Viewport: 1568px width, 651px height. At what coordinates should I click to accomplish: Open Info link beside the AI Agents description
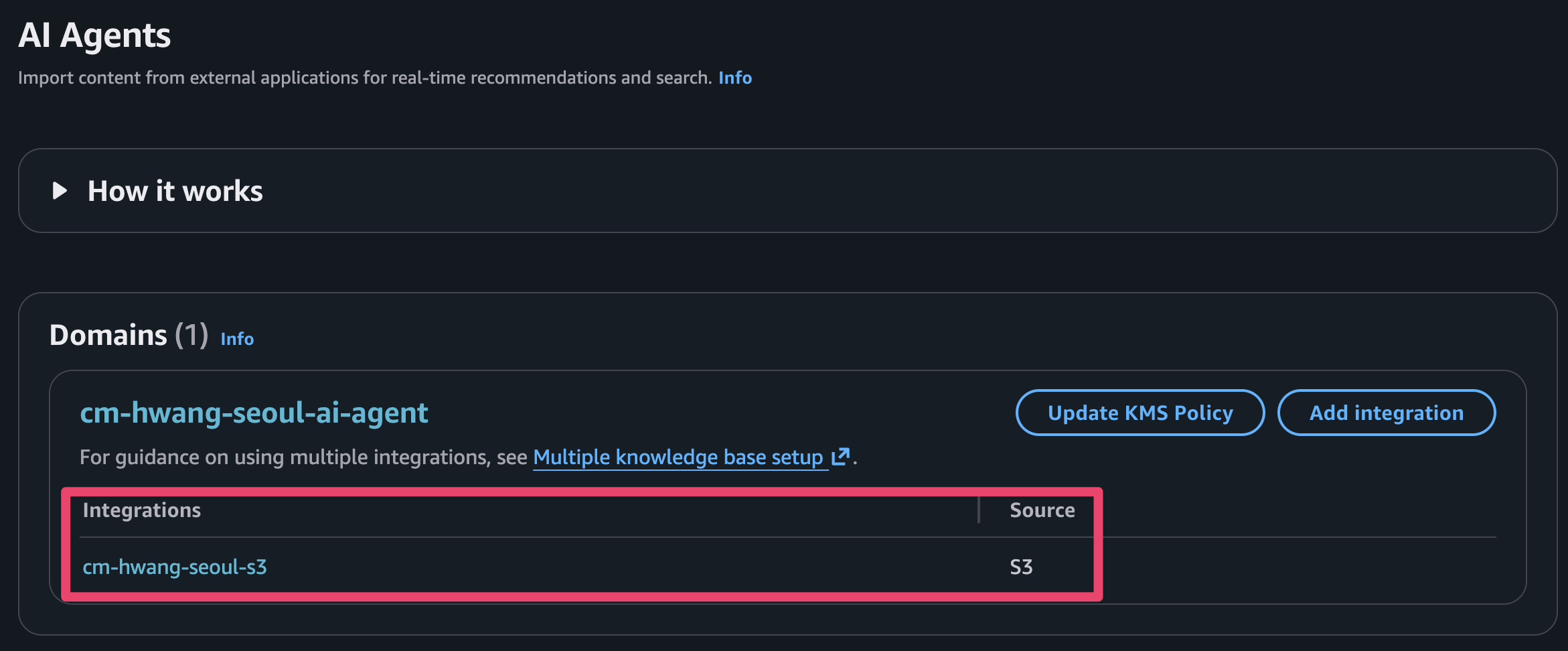(735, 78)
